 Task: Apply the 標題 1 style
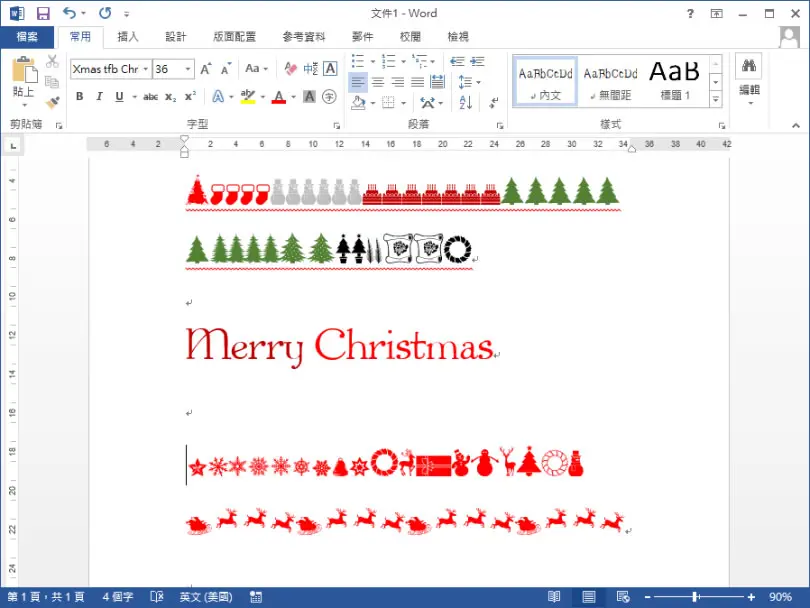(675, 81)
